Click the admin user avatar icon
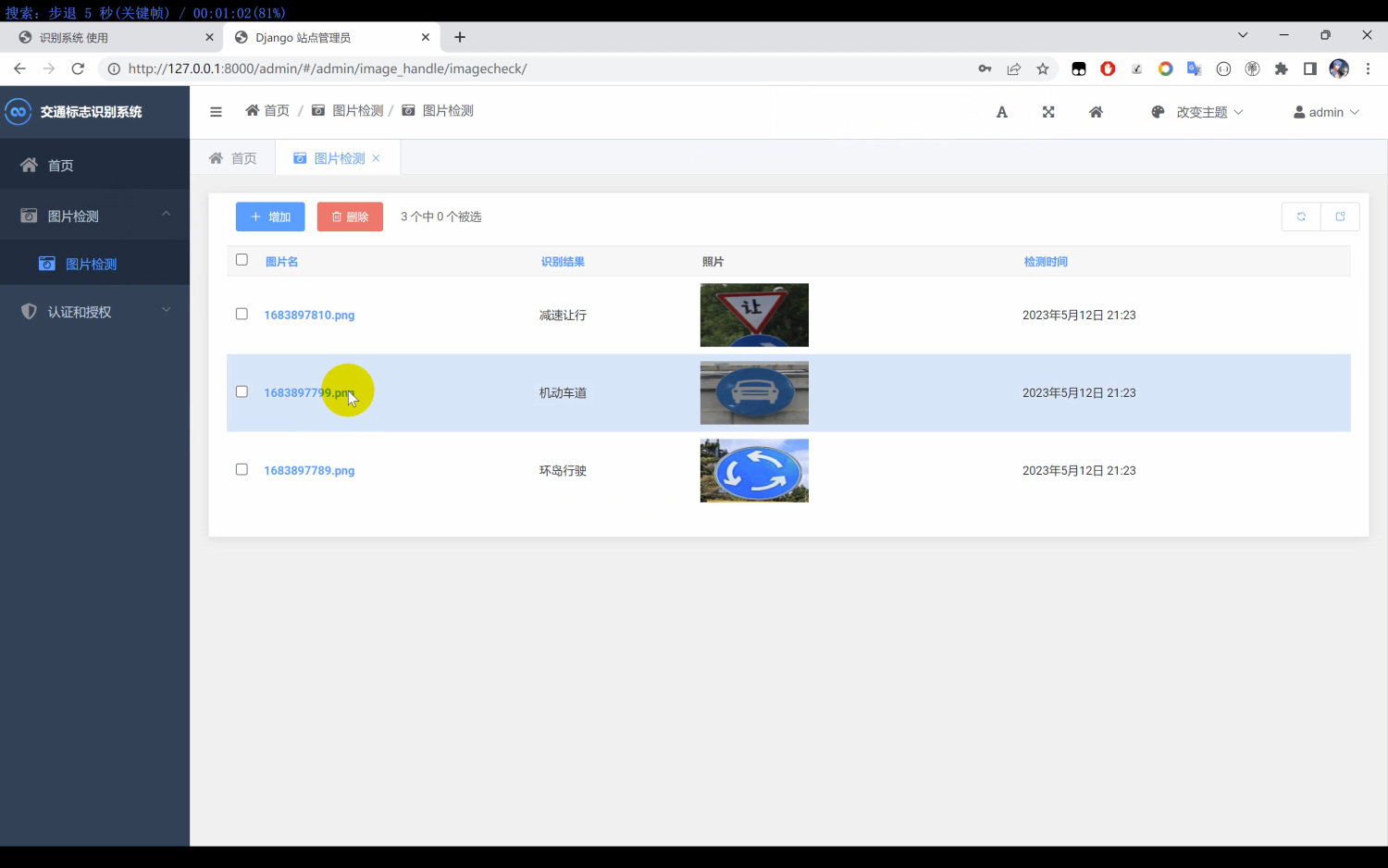The image size is (1388, 868). 1299,111
